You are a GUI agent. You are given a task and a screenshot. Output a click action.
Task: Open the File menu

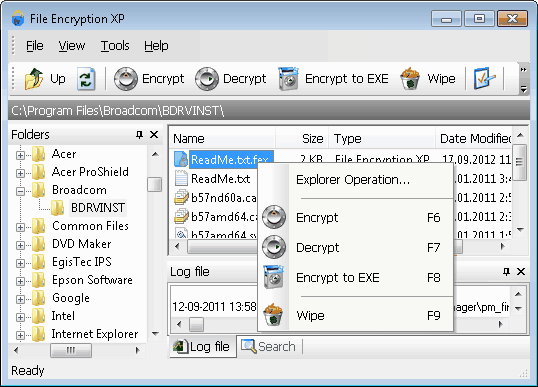coord(35,46)
